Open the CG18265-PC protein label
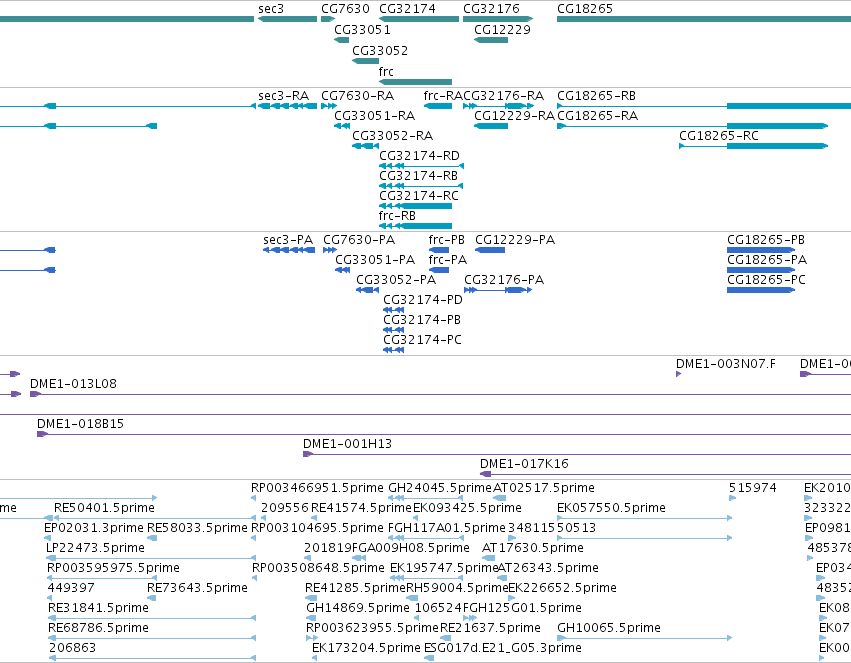The image size is (851, 663). point(766,280)
